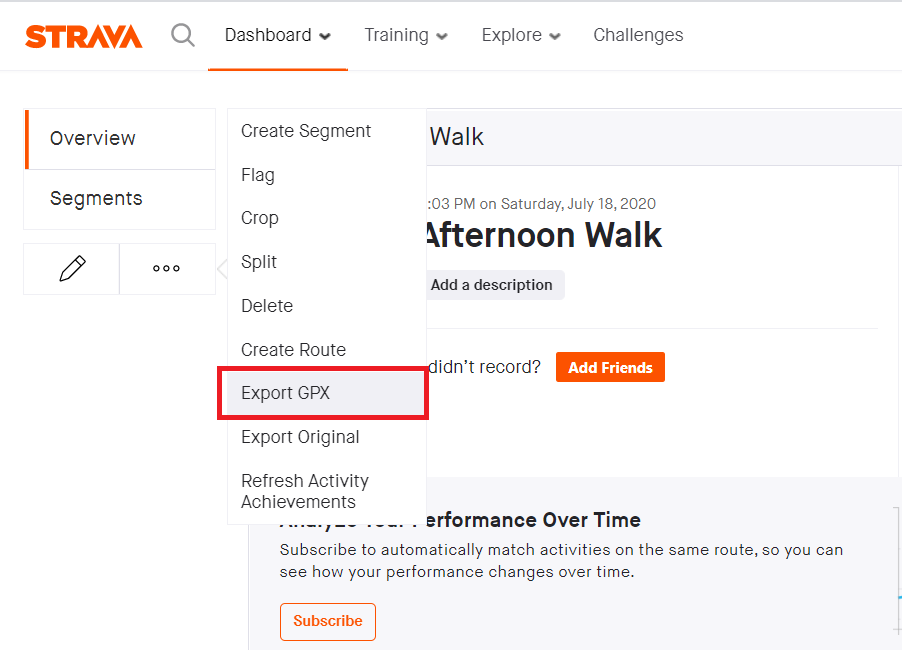Viewport: 902px width, 650px height.
Task: Toggle the three-dots more actions button
Action: [167, 269]
